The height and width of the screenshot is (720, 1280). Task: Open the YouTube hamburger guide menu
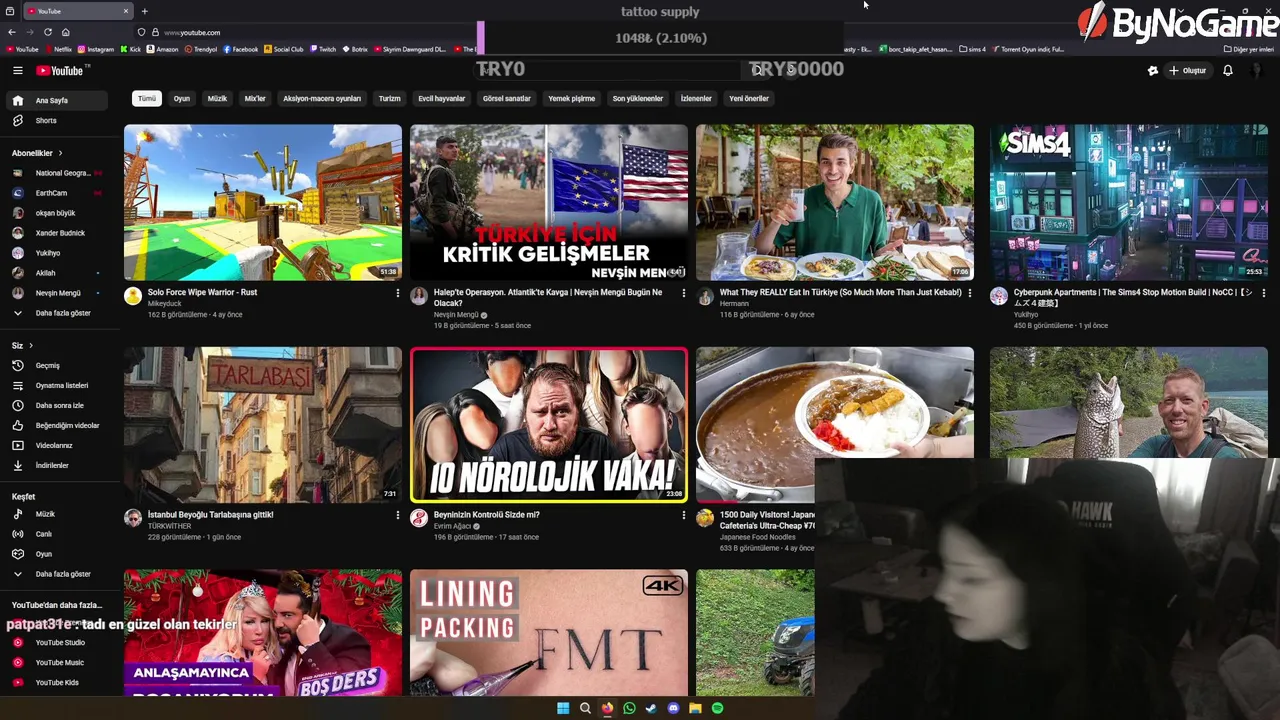[17, 71]
